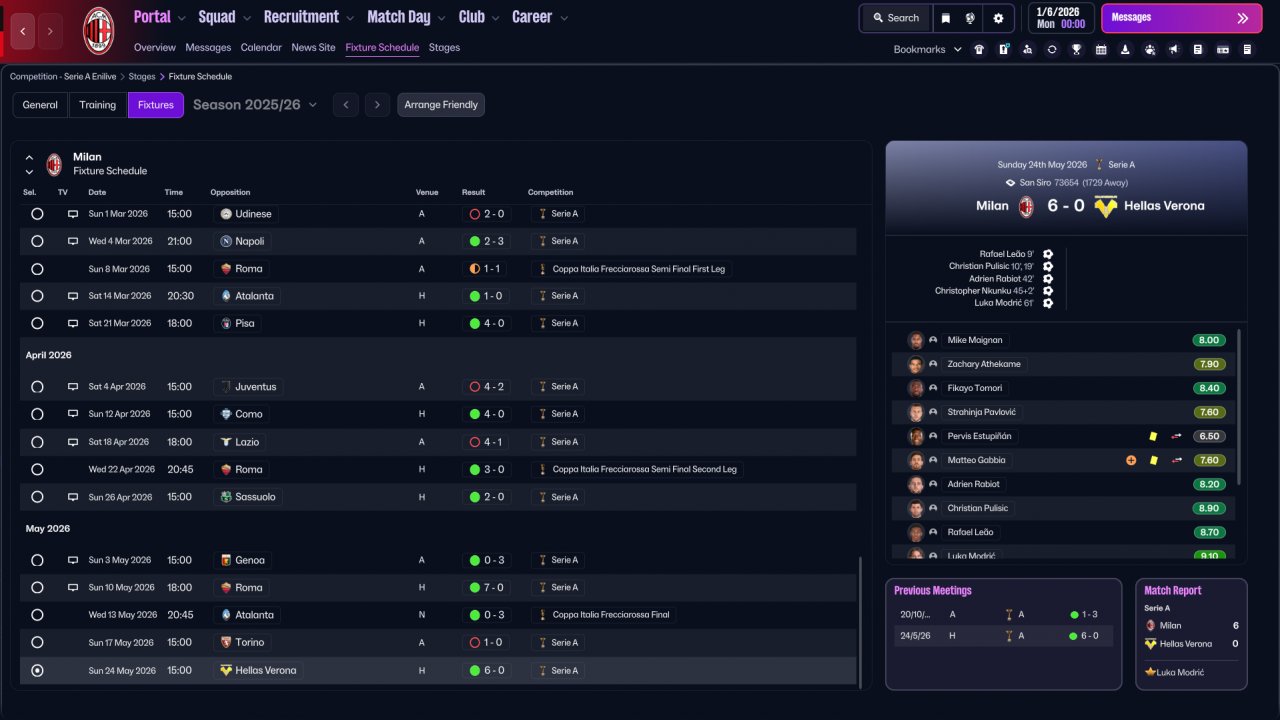Screen dimensions: 1280x720
Task: Select the Juventus fixture radio button
Action: (x=37, y=387)
